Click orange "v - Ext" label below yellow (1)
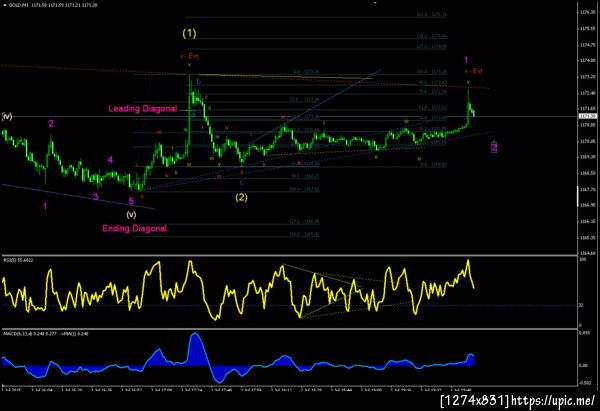 pos(189,56)
